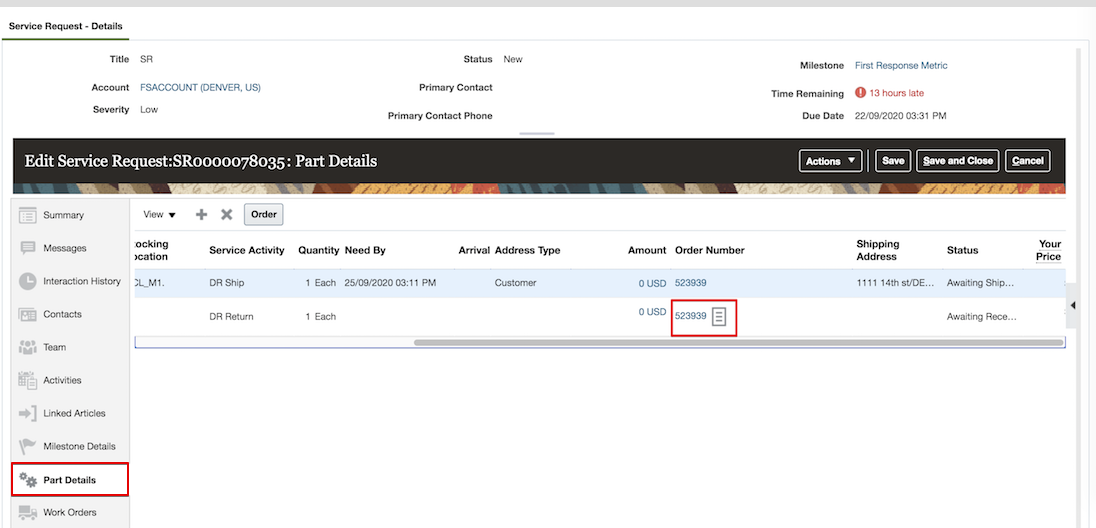
Task: Click the add row plus icon
Action: coord(201,214)
